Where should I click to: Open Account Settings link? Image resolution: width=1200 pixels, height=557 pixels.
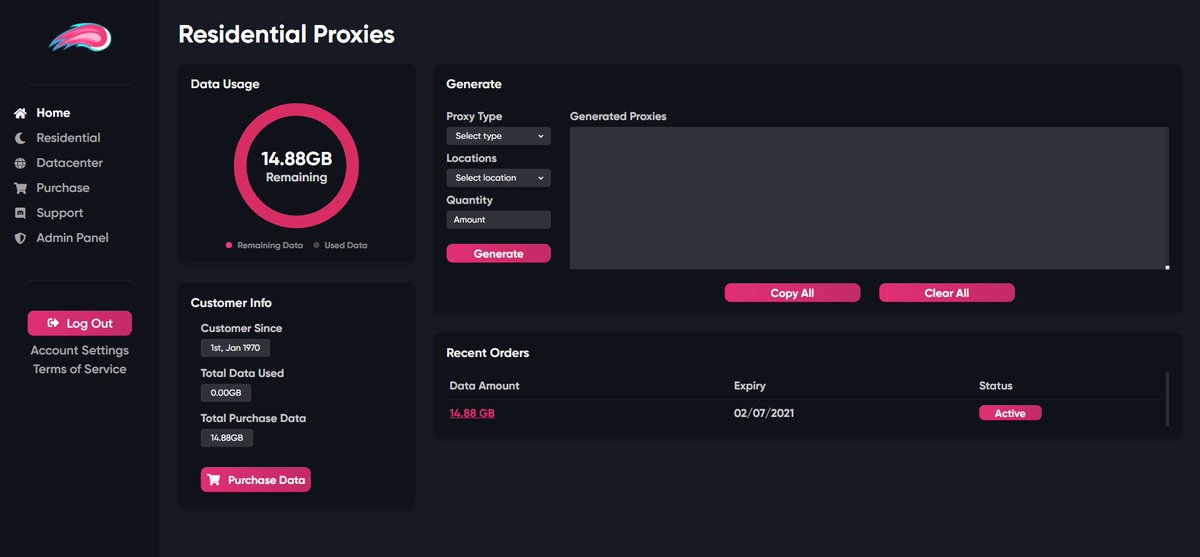point(80,350)
